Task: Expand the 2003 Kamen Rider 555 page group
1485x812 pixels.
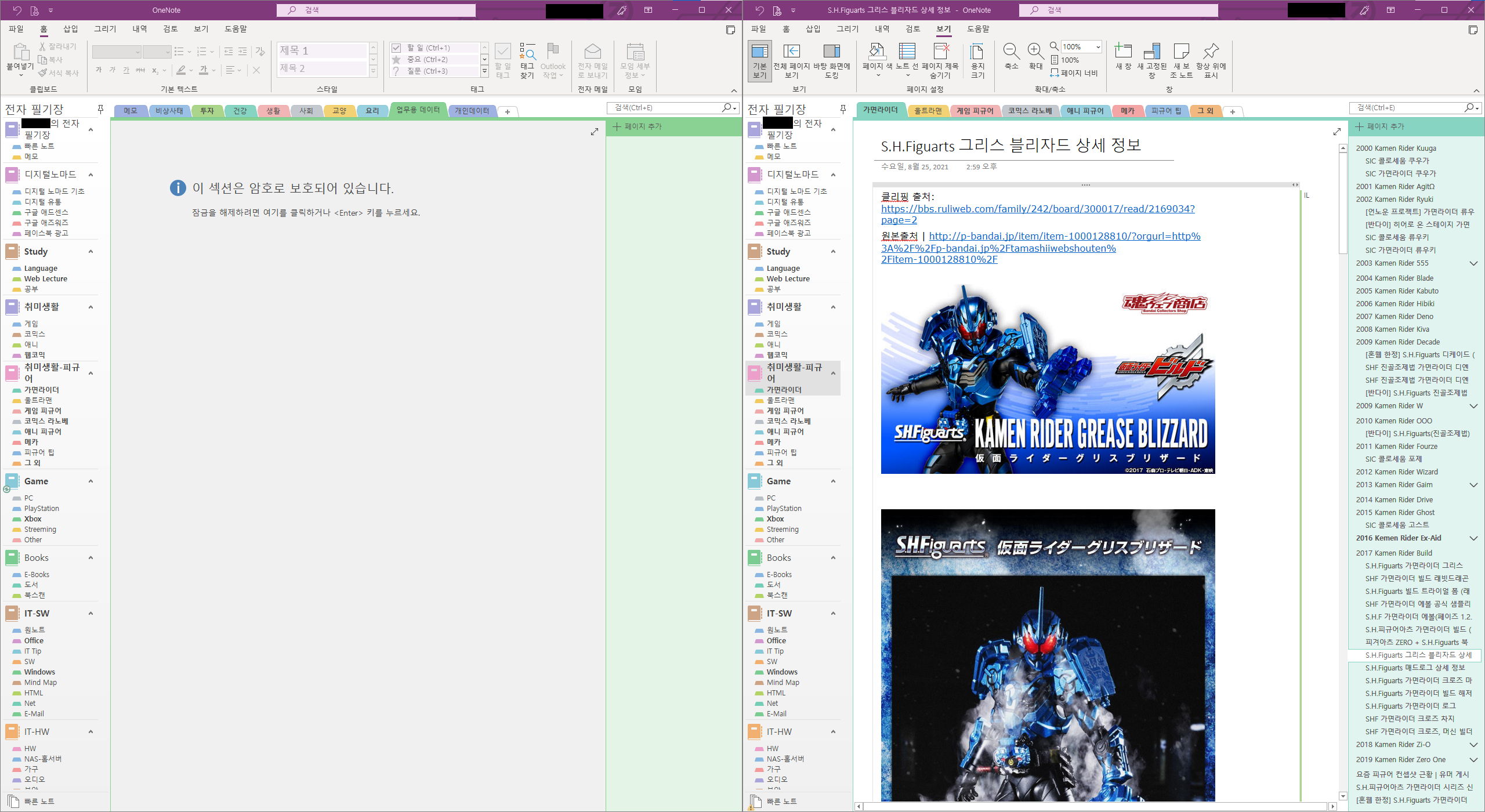Action: (x=1473, y=263)
